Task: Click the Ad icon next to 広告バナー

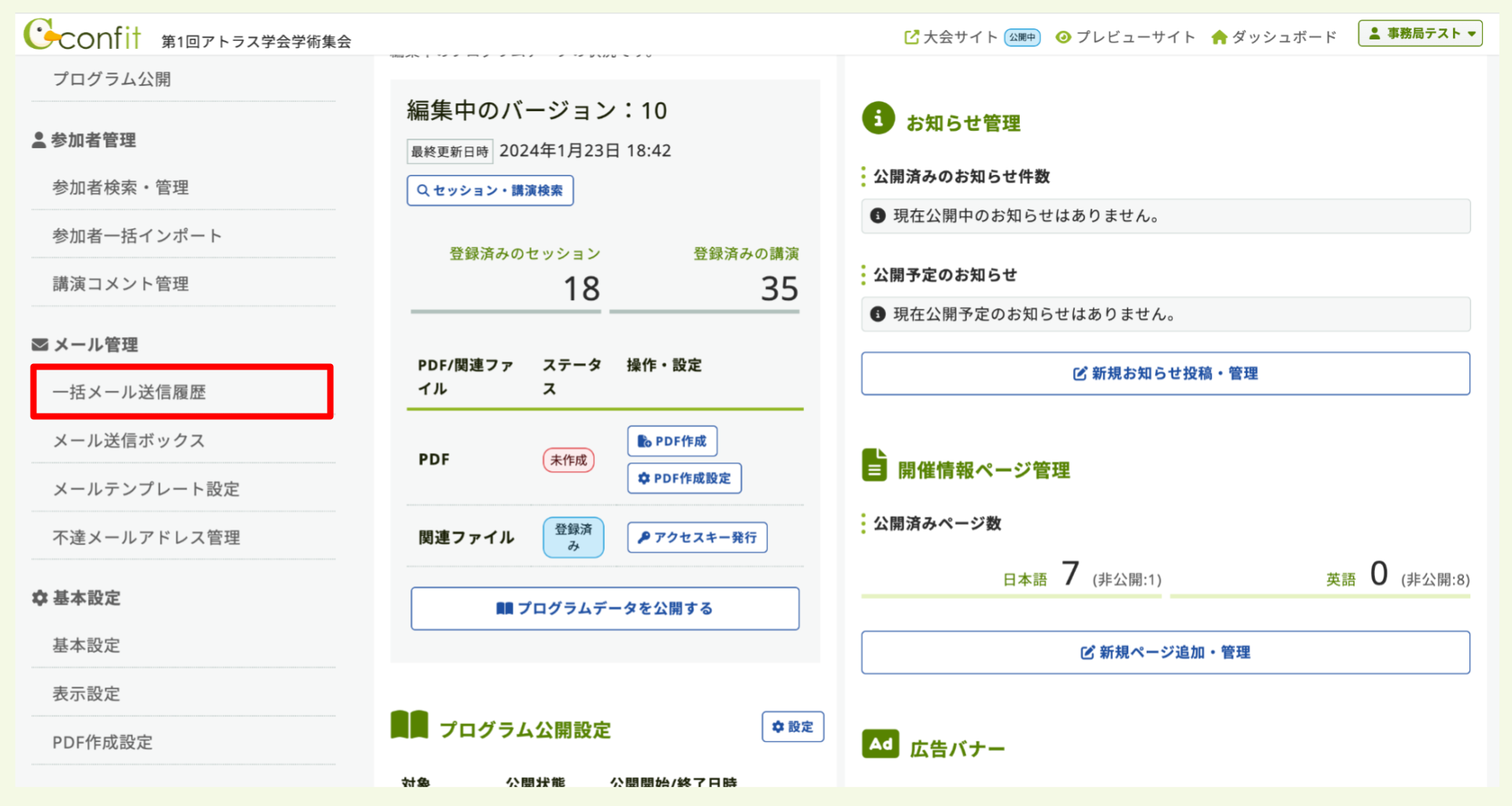Action: tap(880, 744)
